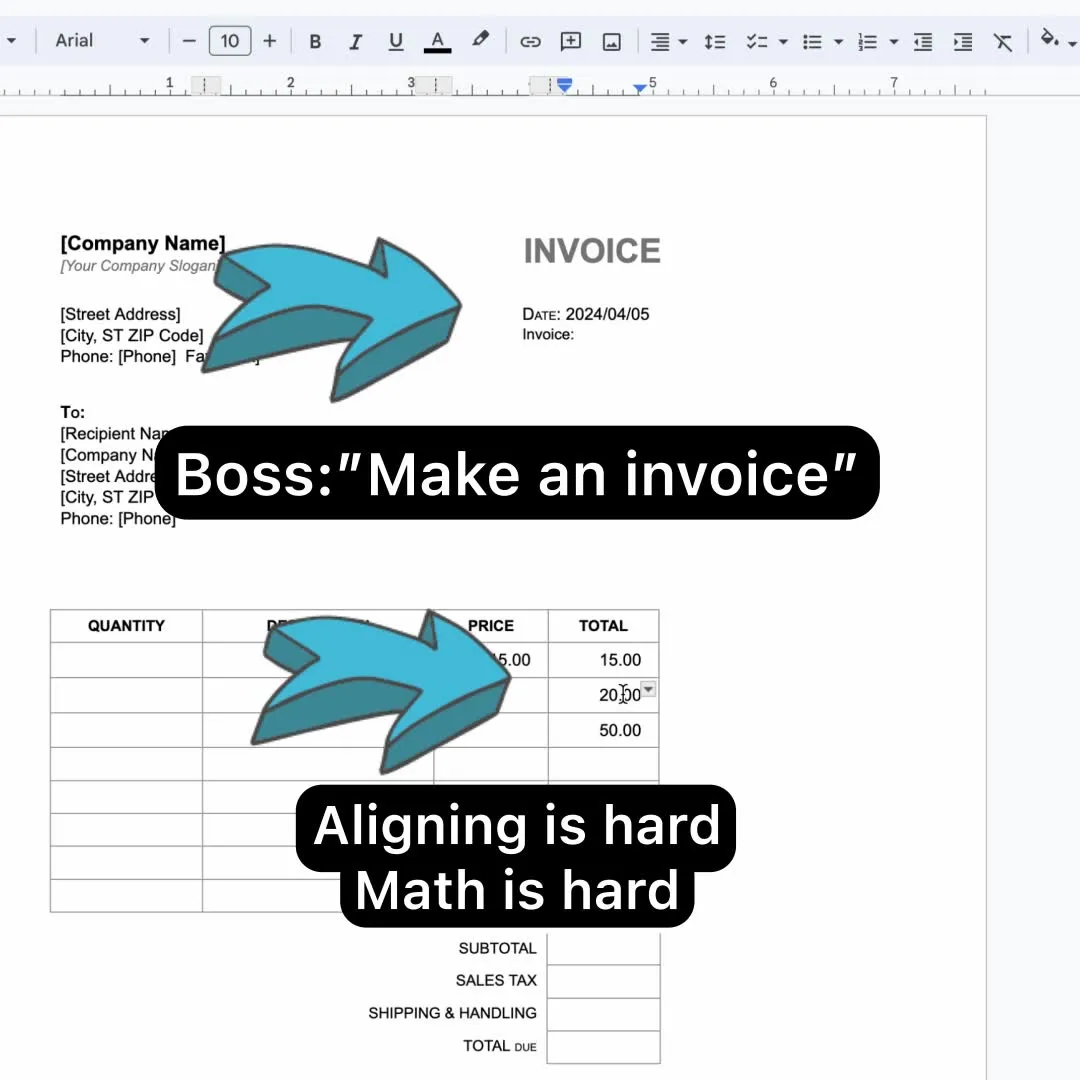Viewport: 1080px width, 1080px height.
Task: Select the highlight color pen
Action: [x=480, y=40]
